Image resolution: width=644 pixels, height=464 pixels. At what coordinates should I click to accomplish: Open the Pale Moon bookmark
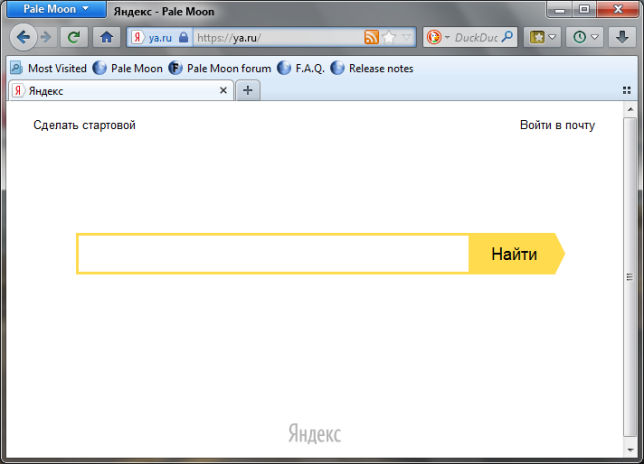127,68
